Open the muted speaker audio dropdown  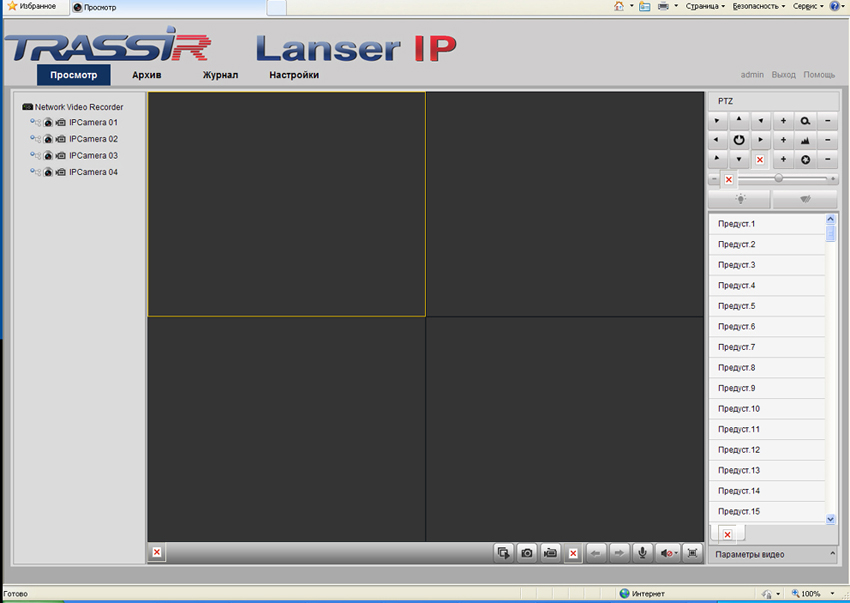coord(668,553)
